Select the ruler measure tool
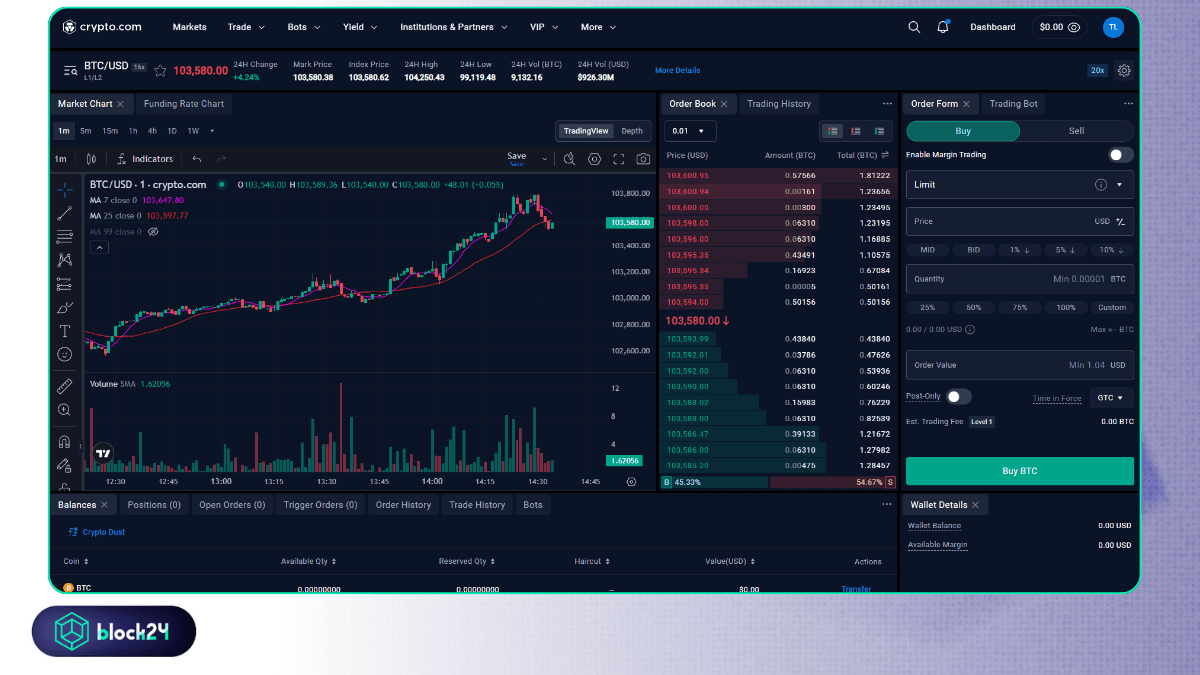This screenshot has width=1200, height=675. (65, 385)
